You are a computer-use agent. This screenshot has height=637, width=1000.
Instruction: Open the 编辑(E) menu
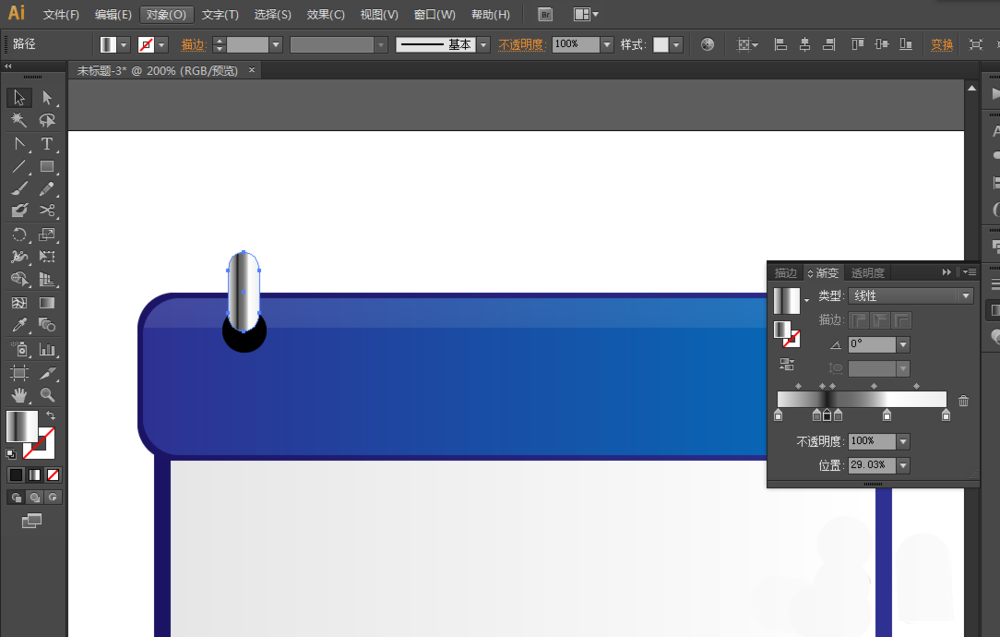point(113,14)
